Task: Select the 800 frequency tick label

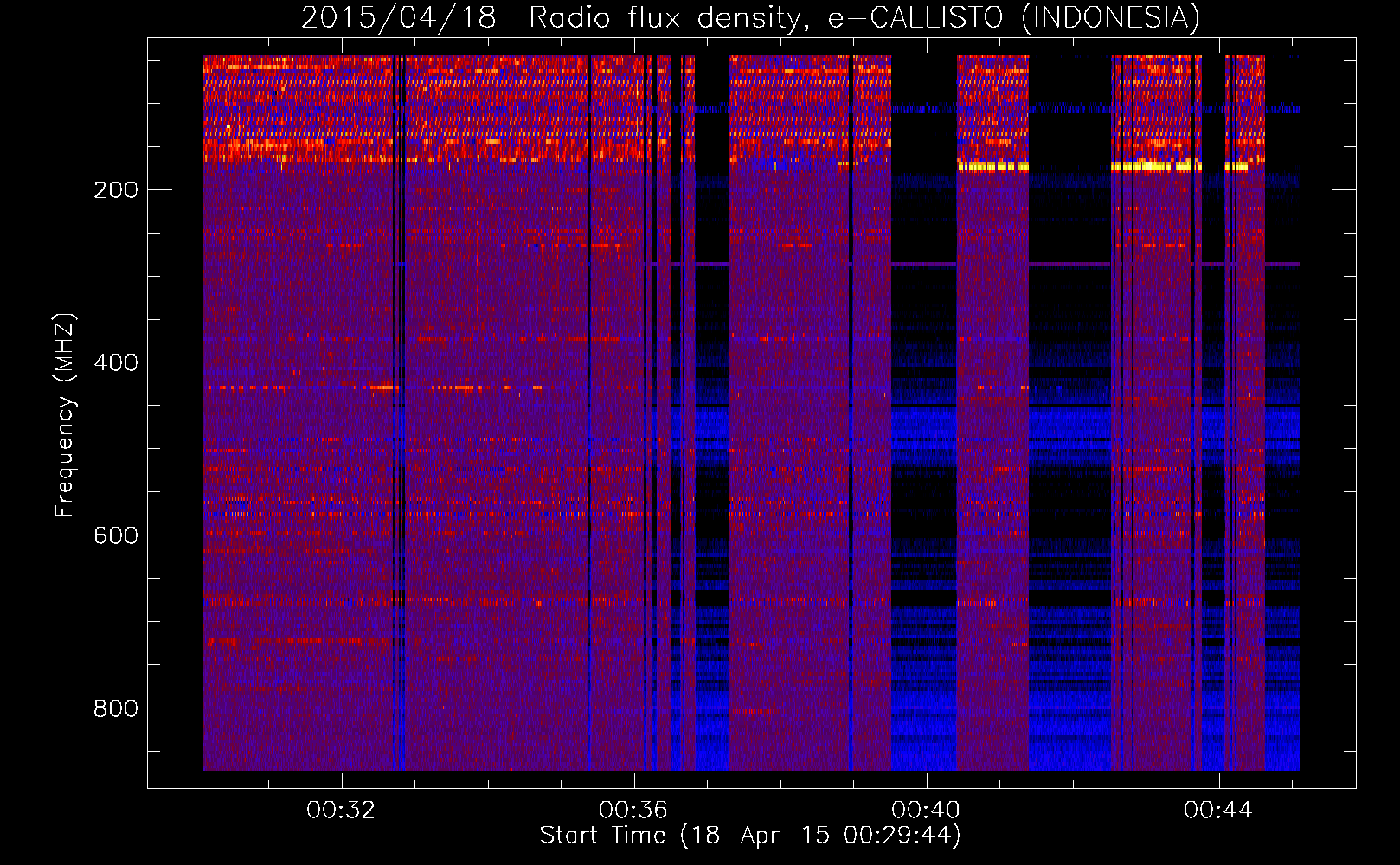Action: (x=116, y=708)
